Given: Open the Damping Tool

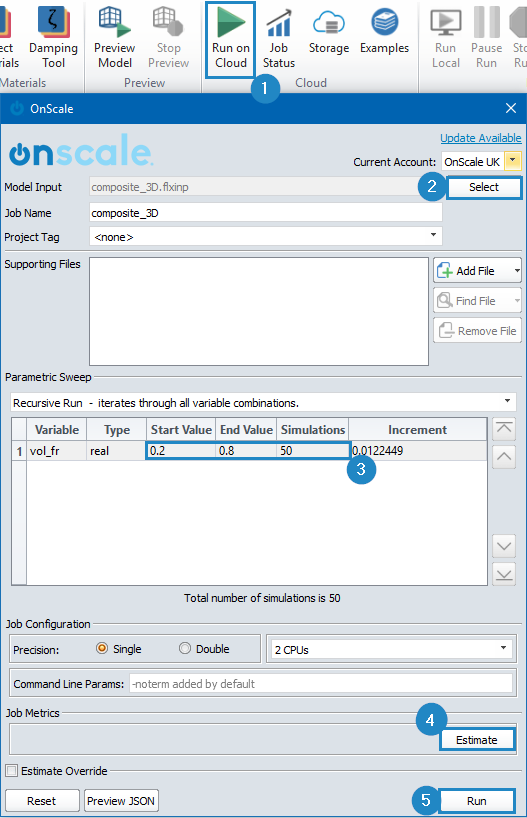Looking at the screenshot, I should click(53, 37).
